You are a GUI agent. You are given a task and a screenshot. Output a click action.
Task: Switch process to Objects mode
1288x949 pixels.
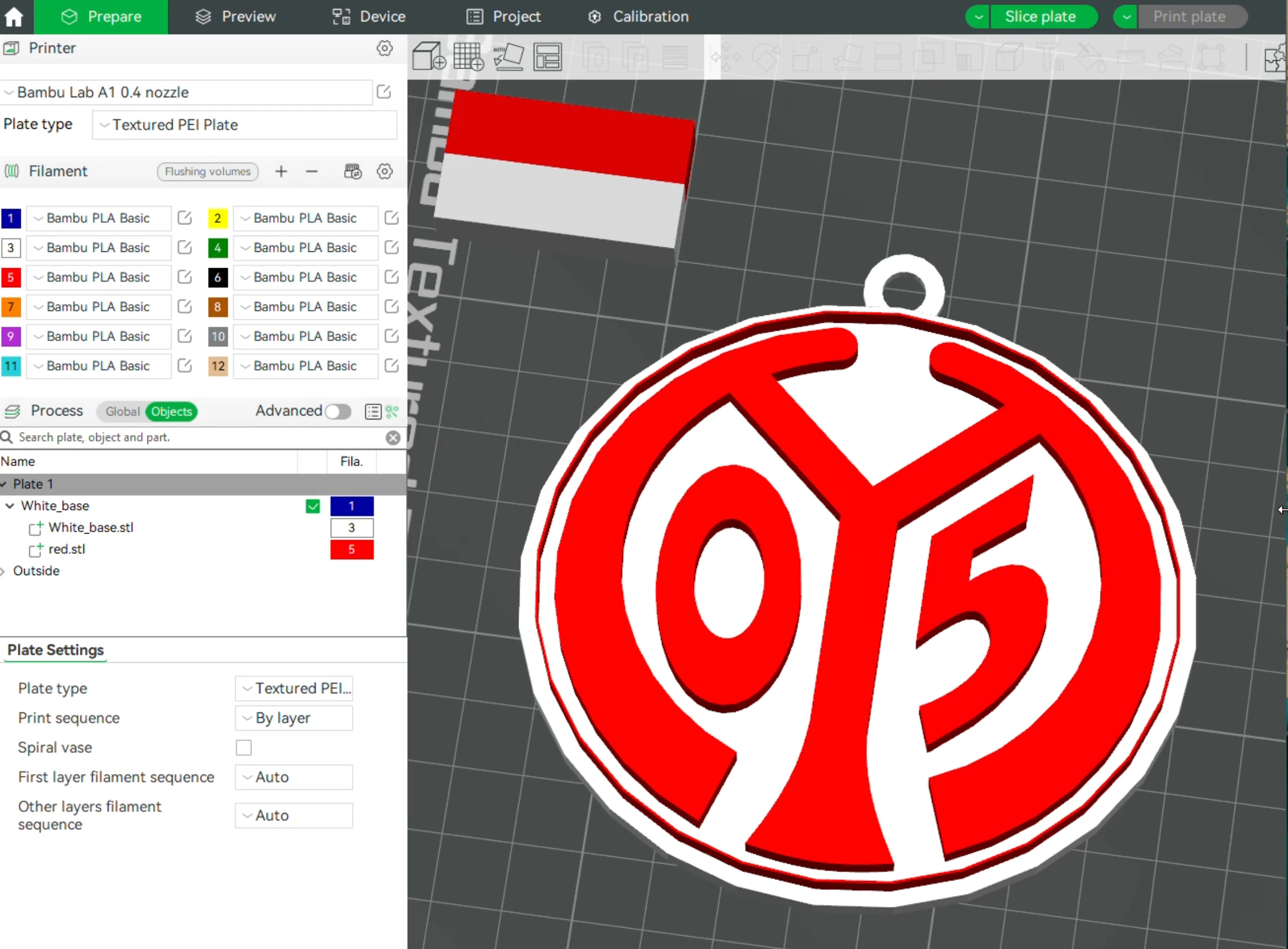[x=172, y=412]
